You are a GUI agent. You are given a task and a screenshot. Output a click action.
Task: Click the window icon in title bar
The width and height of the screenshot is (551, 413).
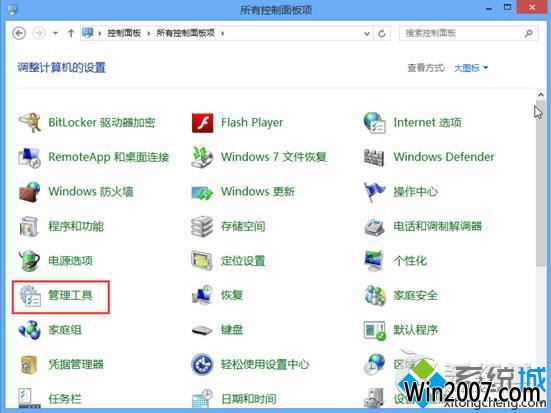pyautogui.click(x=12, y=9)
